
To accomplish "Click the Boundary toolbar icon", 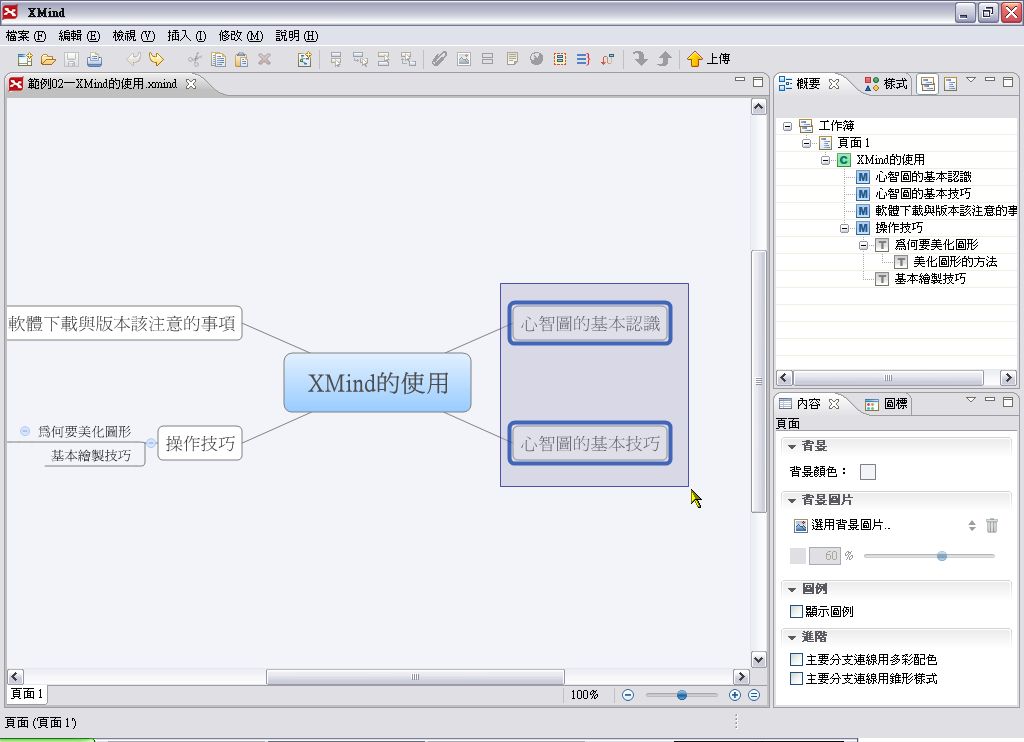I will point(560,59).
